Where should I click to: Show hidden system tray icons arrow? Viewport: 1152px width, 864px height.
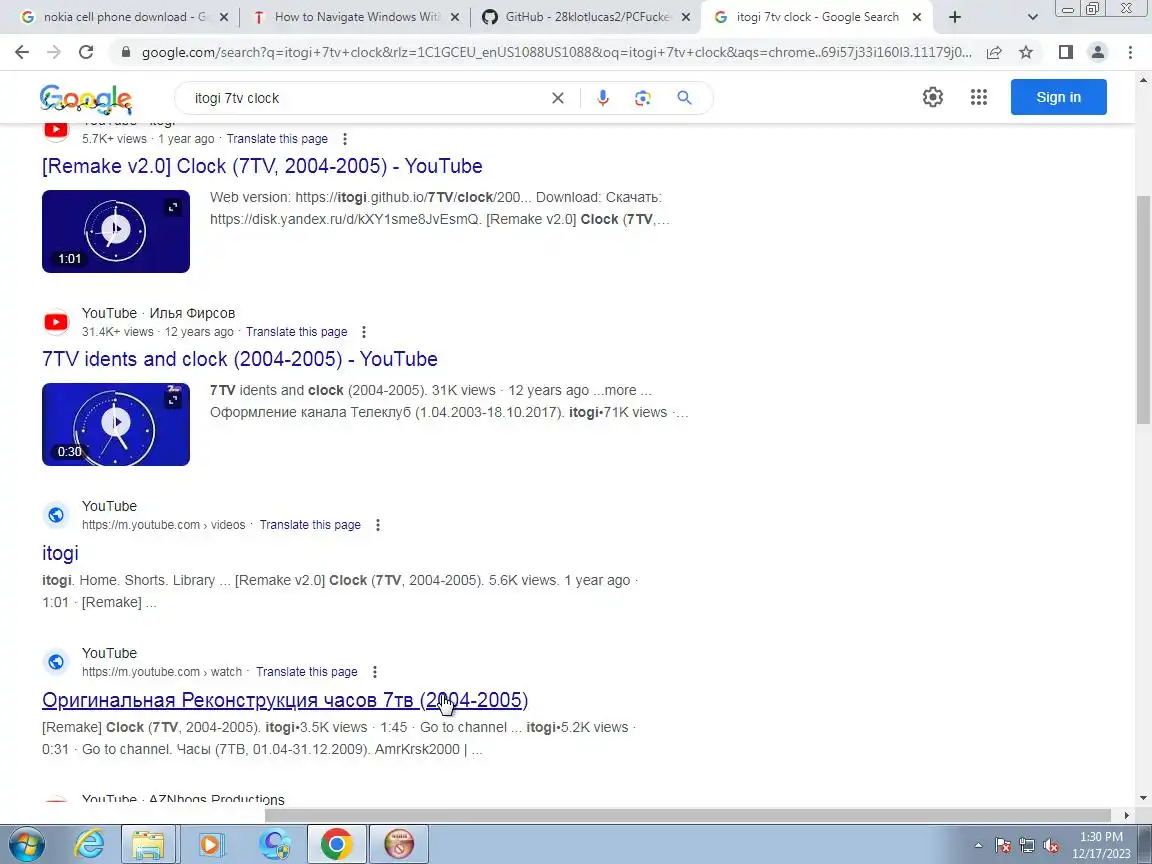click(x=979, y=846)
